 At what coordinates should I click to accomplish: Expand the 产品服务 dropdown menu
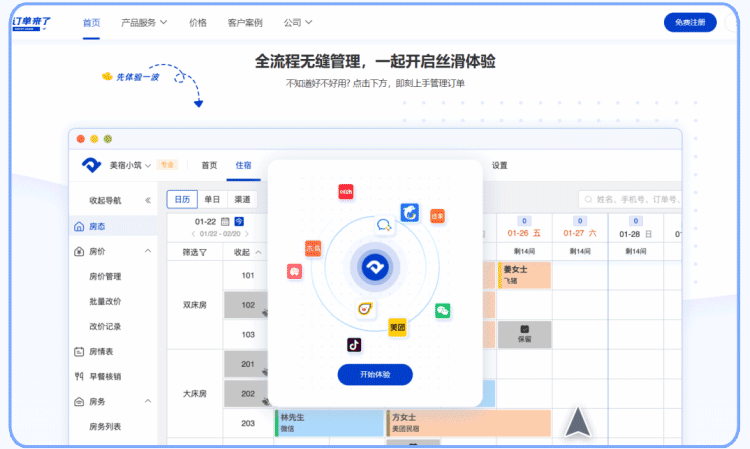click(x=144, y=22)
